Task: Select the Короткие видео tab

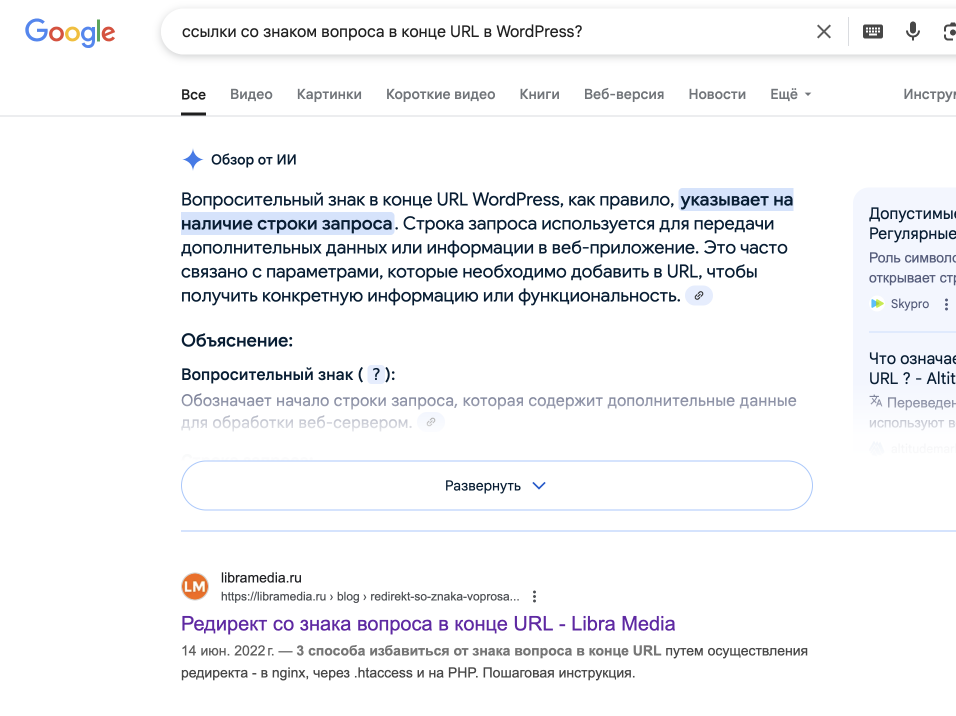Action: point(440,95)
